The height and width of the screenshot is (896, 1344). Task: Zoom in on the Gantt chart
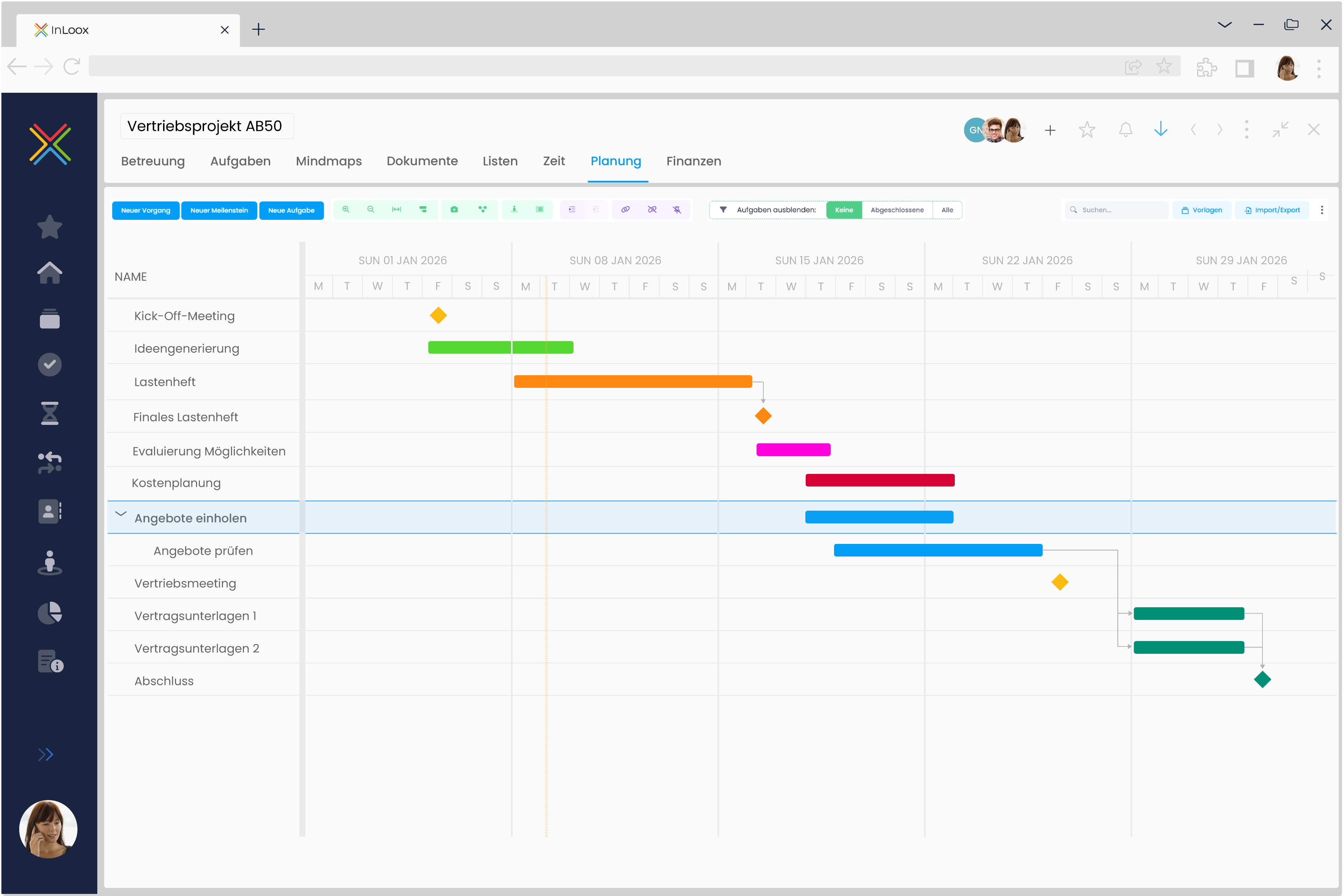coord(346,210)
